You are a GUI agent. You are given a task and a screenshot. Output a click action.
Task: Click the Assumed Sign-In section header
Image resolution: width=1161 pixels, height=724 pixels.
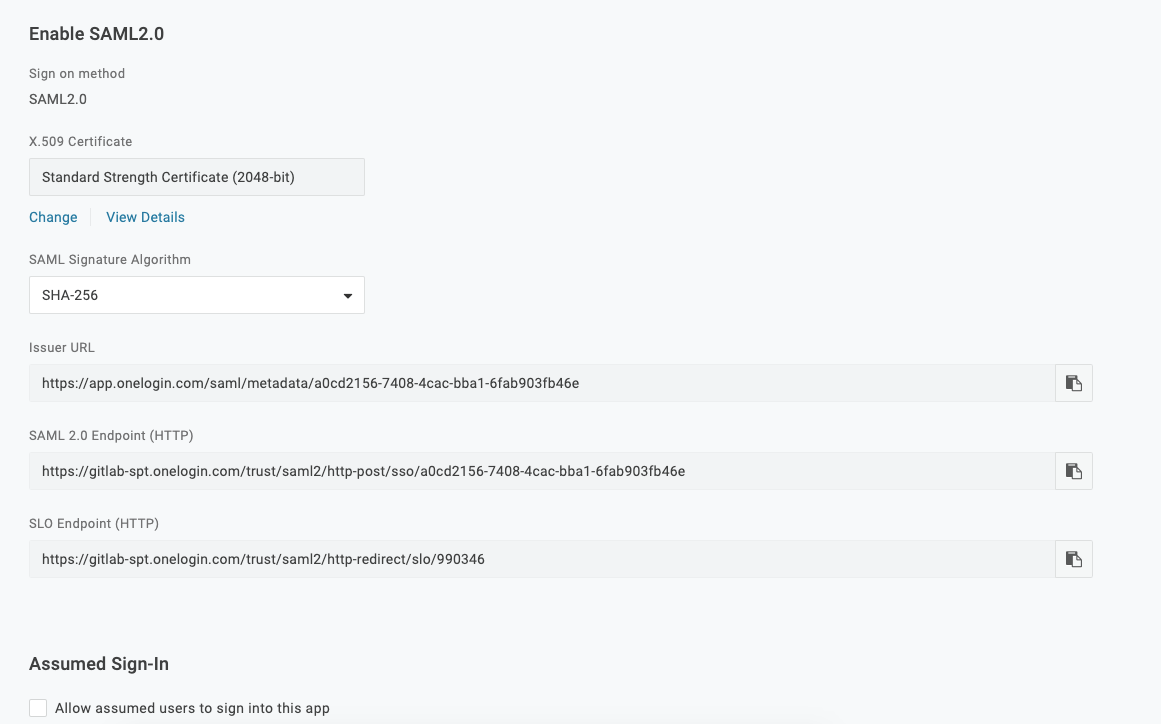(98, 663)
